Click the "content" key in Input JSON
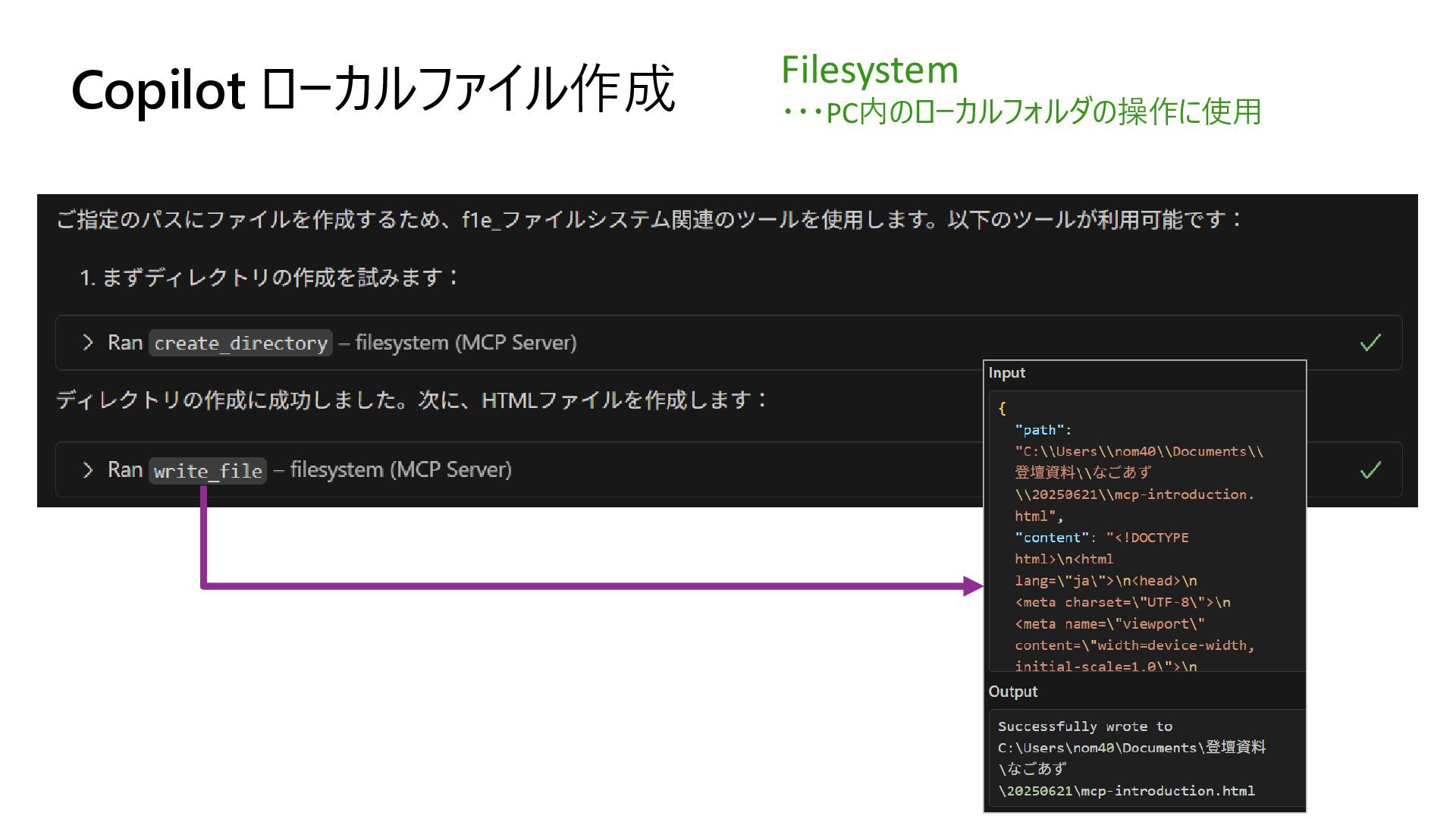The image size is (1456, 819). [x=1051, y=538]
